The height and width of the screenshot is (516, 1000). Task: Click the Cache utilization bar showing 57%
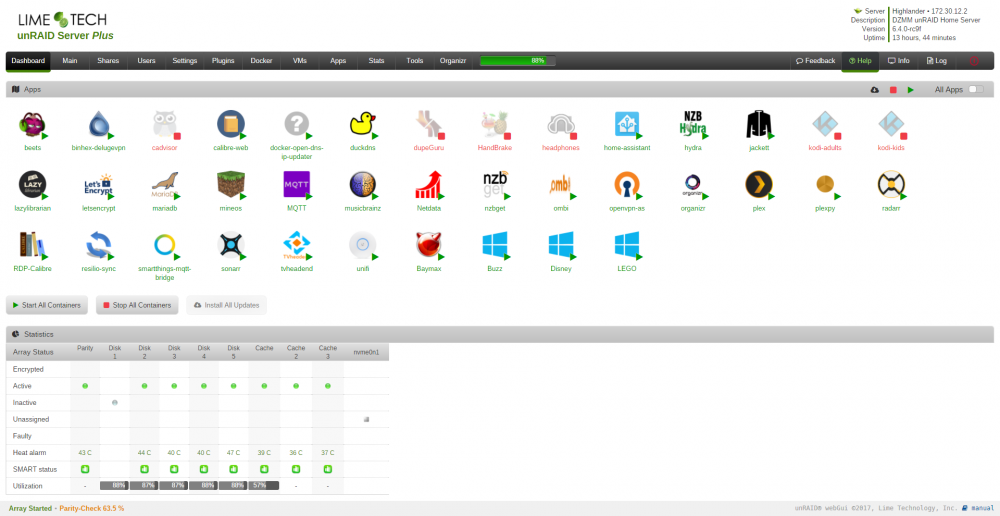pyautogui.click(x=264, y=486)
